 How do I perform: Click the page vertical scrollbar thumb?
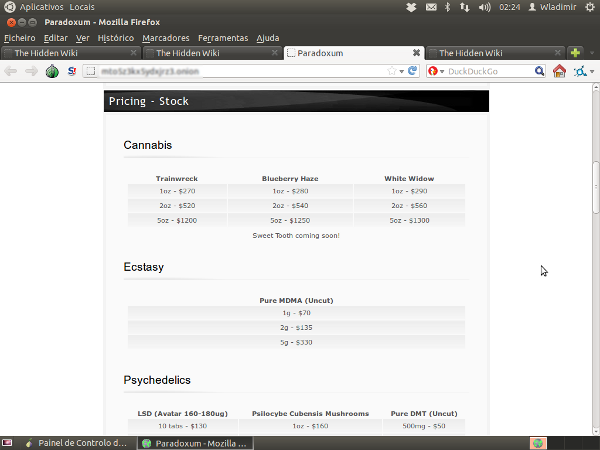(x=596, y=188)
